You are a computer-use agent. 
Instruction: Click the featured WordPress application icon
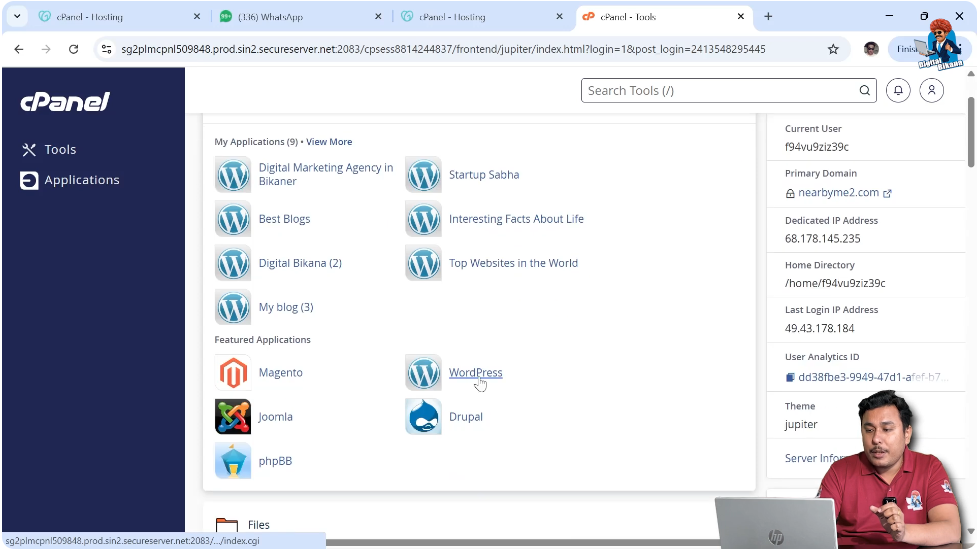click(x=423, y=373)
